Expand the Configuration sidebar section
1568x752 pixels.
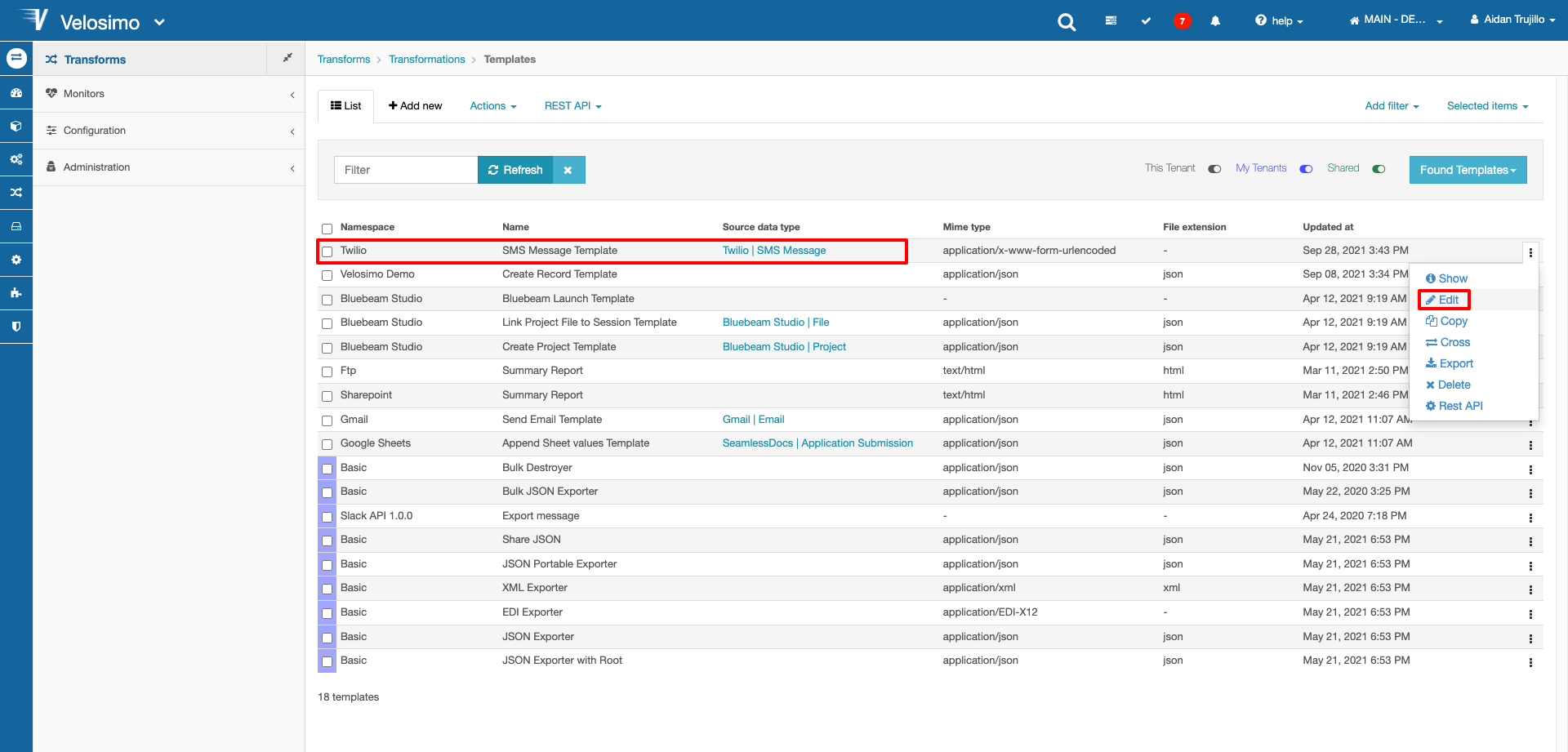tap(169, 131)
